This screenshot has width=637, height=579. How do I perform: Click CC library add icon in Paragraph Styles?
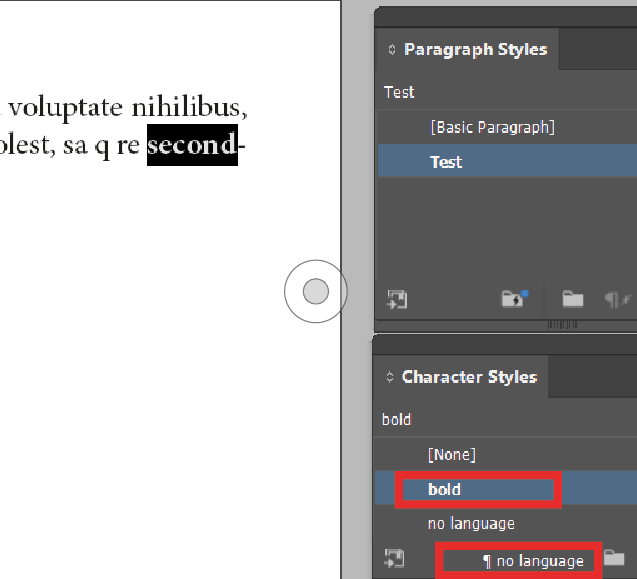(514, 299)
